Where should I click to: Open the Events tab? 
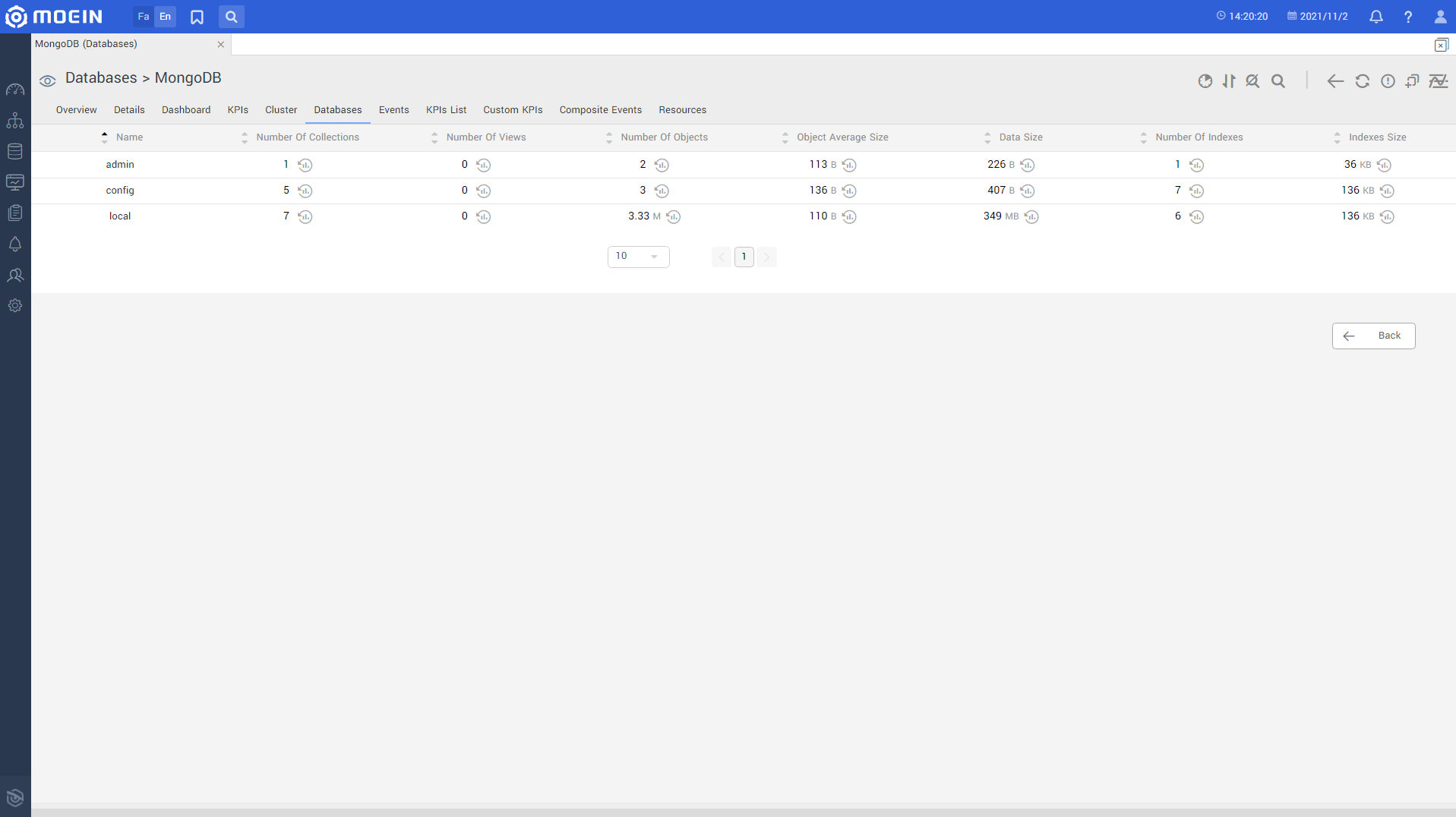coord(394,110)
